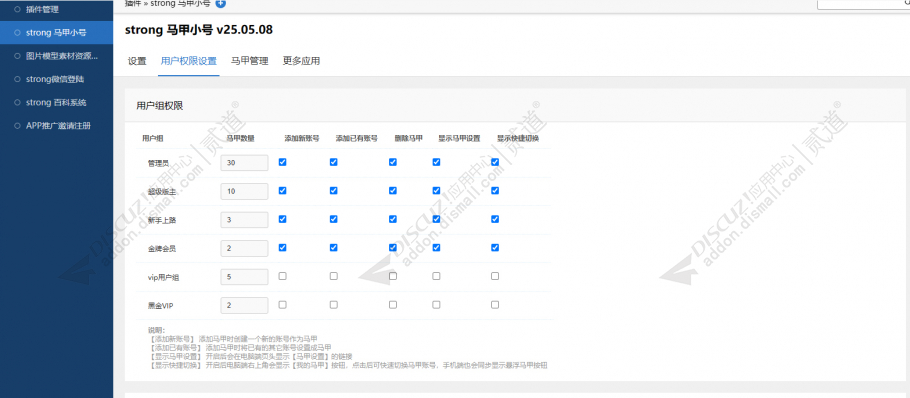Enable 显示快捷切换 for 黑金VIP

[x=495, y=305]
